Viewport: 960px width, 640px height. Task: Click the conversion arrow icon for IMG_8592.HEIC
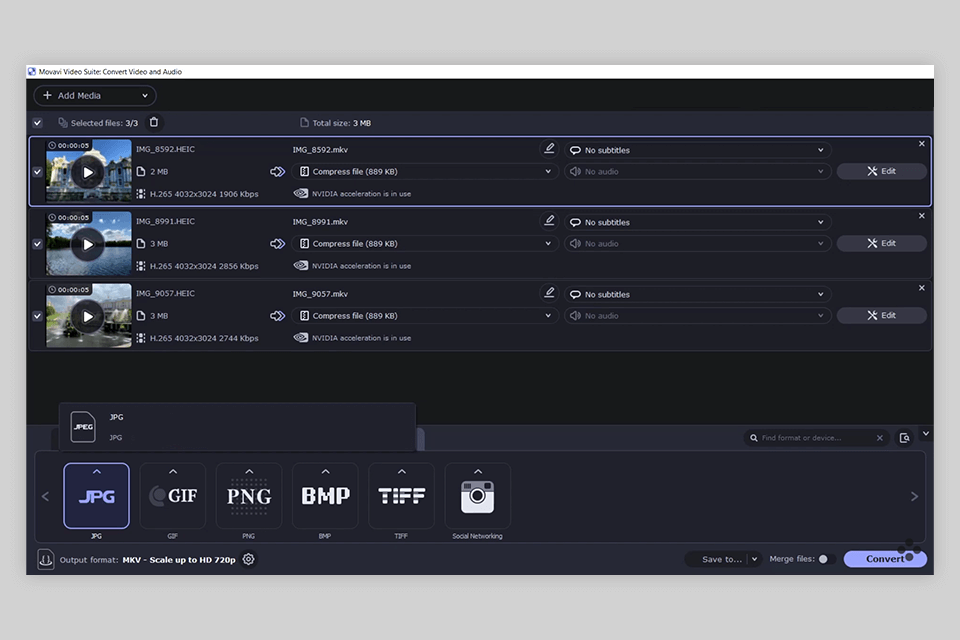277,171
